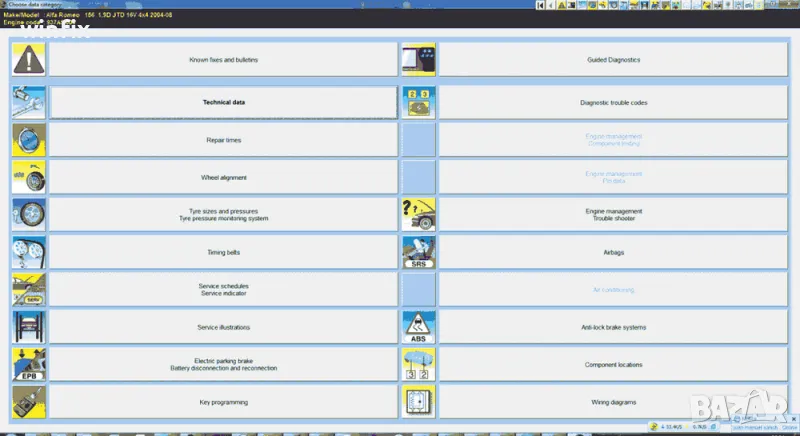Select the Known fixes and bulletins button

[223, 61]
